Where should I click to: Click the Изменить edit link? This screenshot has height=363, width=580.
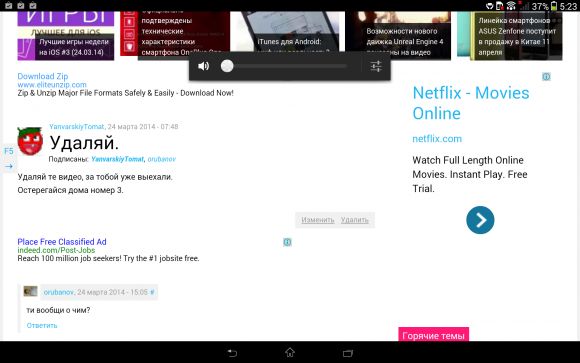pyautogui.click(x=318, y=220)
